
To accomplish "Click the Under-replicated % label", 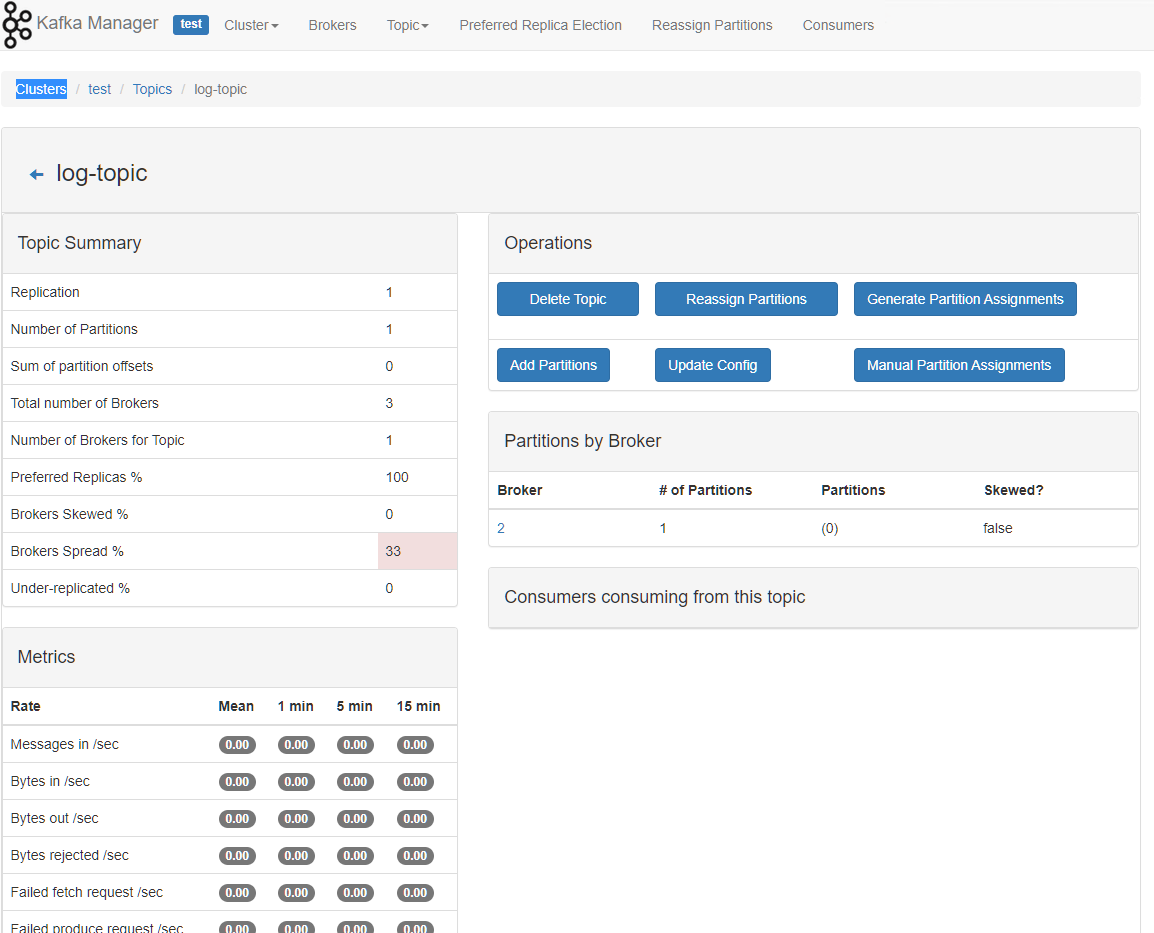I will 70,588.
